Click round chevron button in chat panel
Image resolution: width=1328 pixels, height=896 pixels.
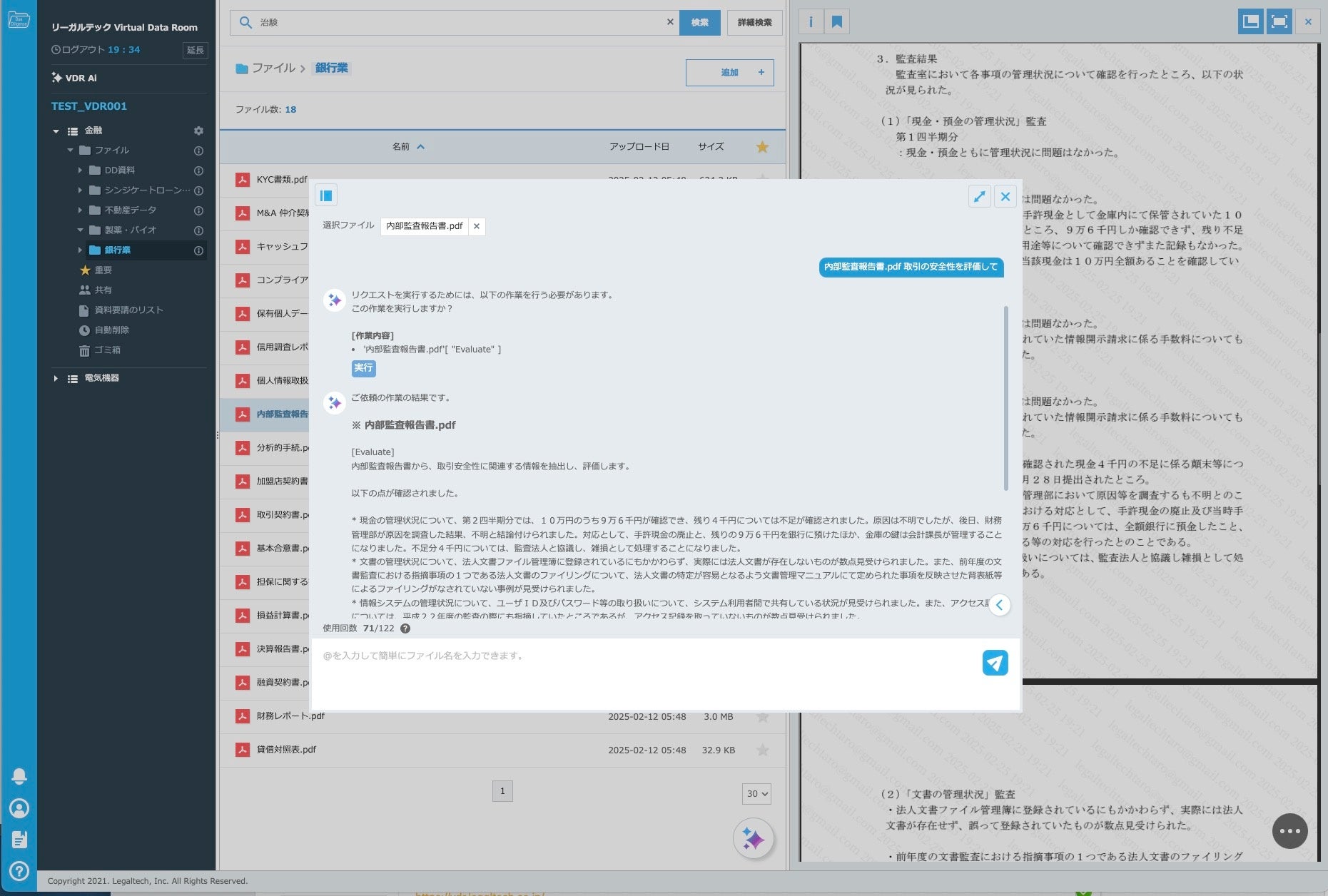click(x=1000, y=605)
